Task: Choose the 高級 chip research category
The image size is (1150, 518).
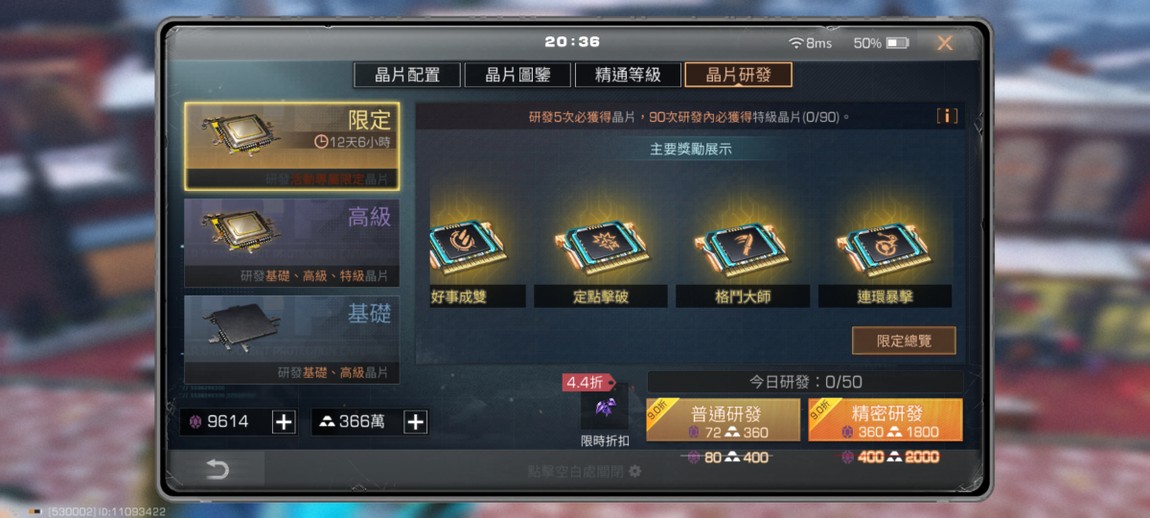Action: pos(292,243)
